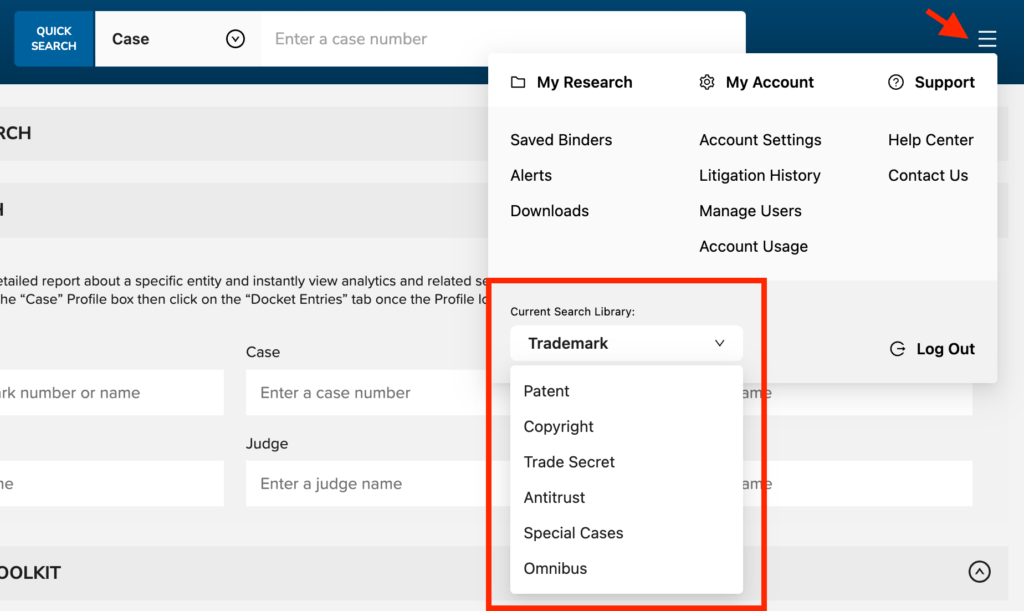Open Manage Users
The image size is (1024, 611).
pos(750,211)
